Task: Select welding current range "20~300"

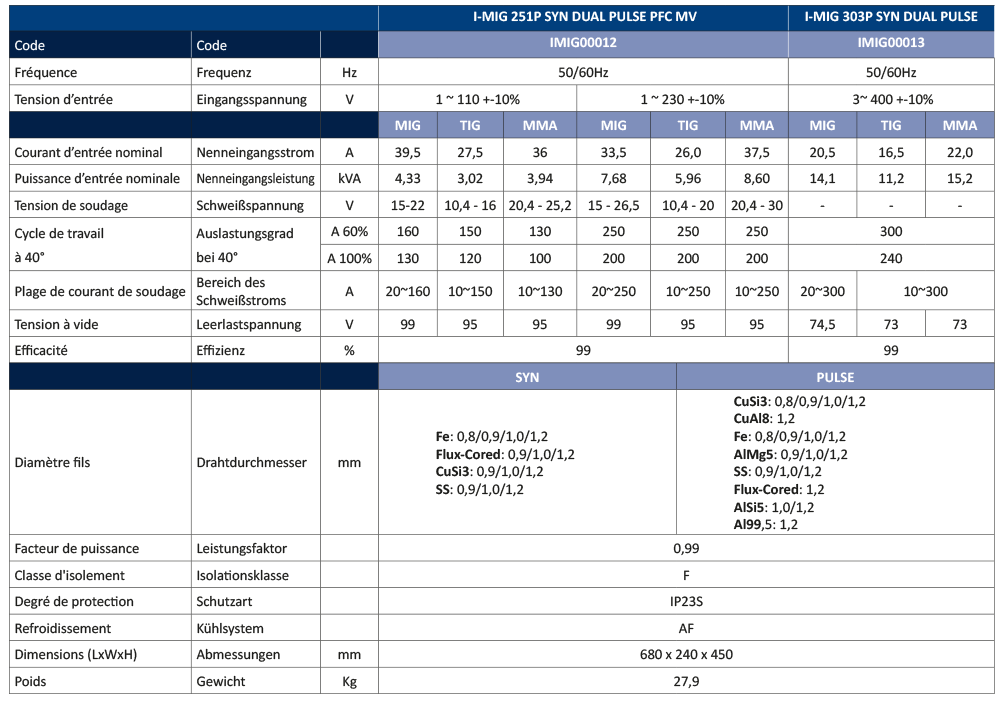Action: 822,292
